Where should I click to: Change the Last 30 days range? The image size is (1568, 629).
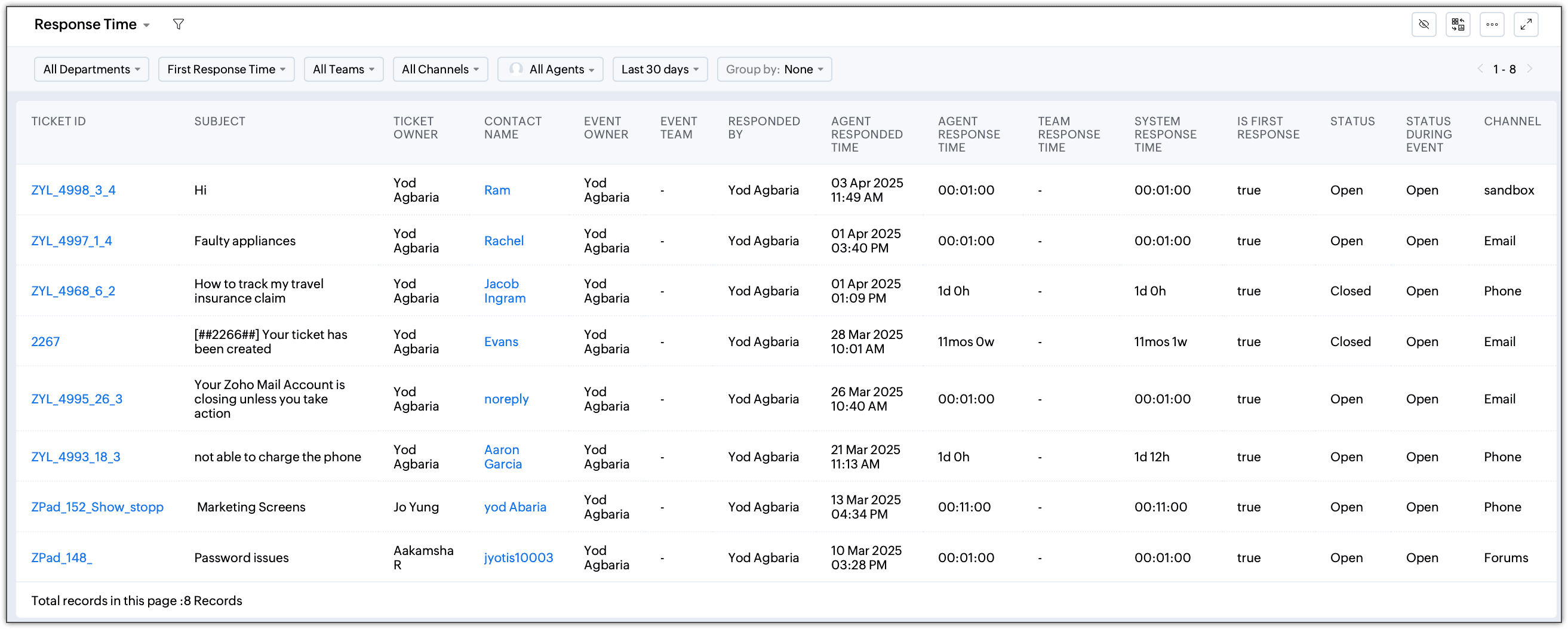coord(660,69)
